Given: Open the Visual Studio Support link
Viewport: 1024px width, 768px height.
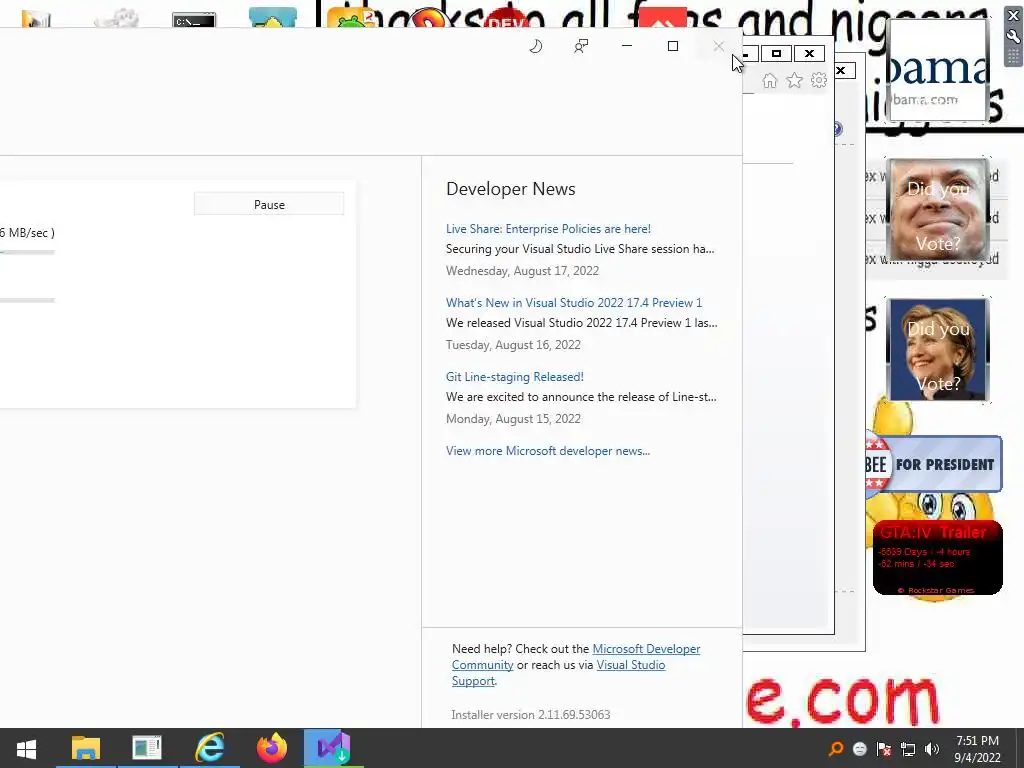Looking at the screenshot, I should click(631, 665).
